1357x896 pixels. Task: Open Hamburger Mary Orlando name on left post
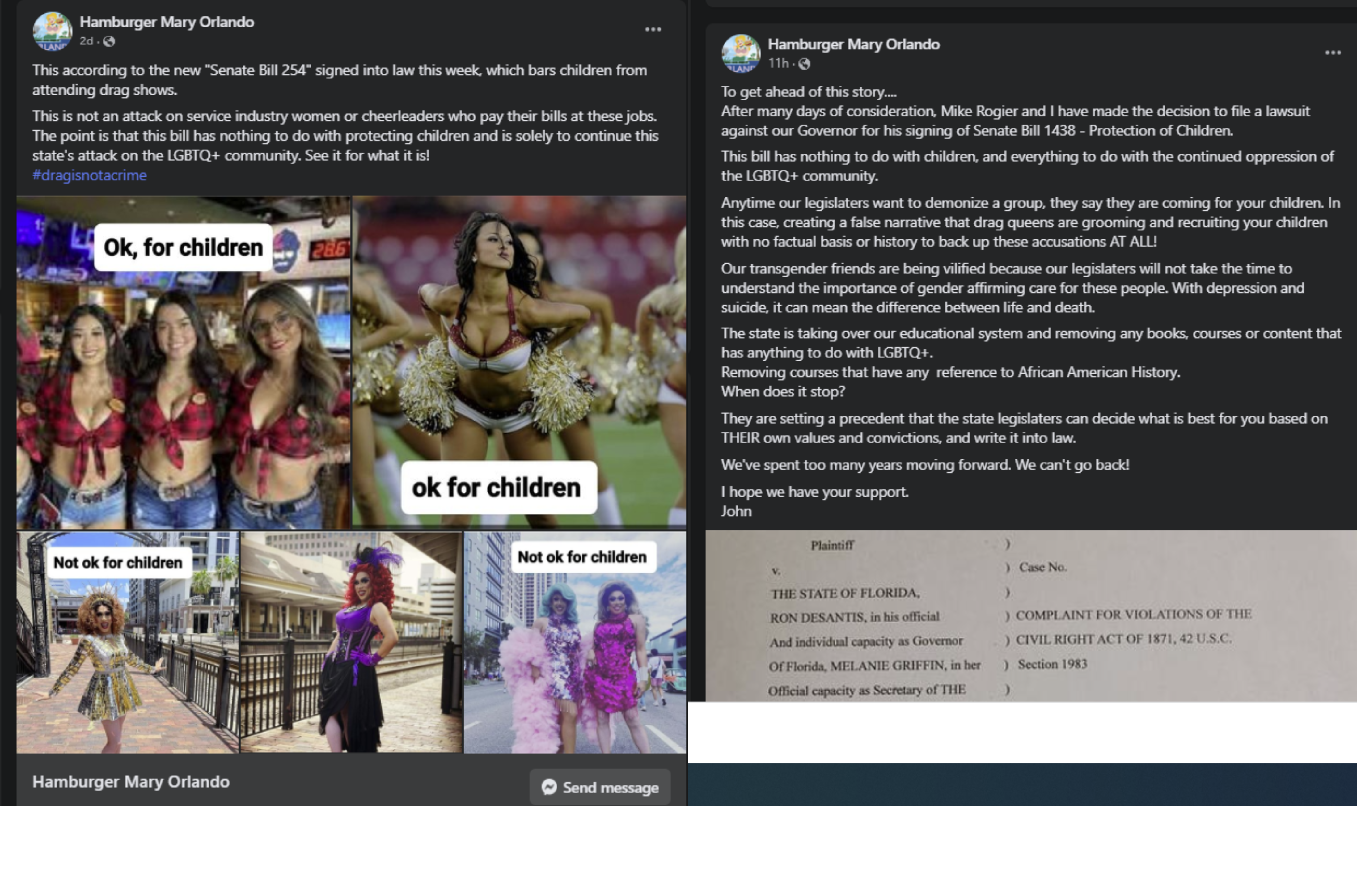coord(166,22)
